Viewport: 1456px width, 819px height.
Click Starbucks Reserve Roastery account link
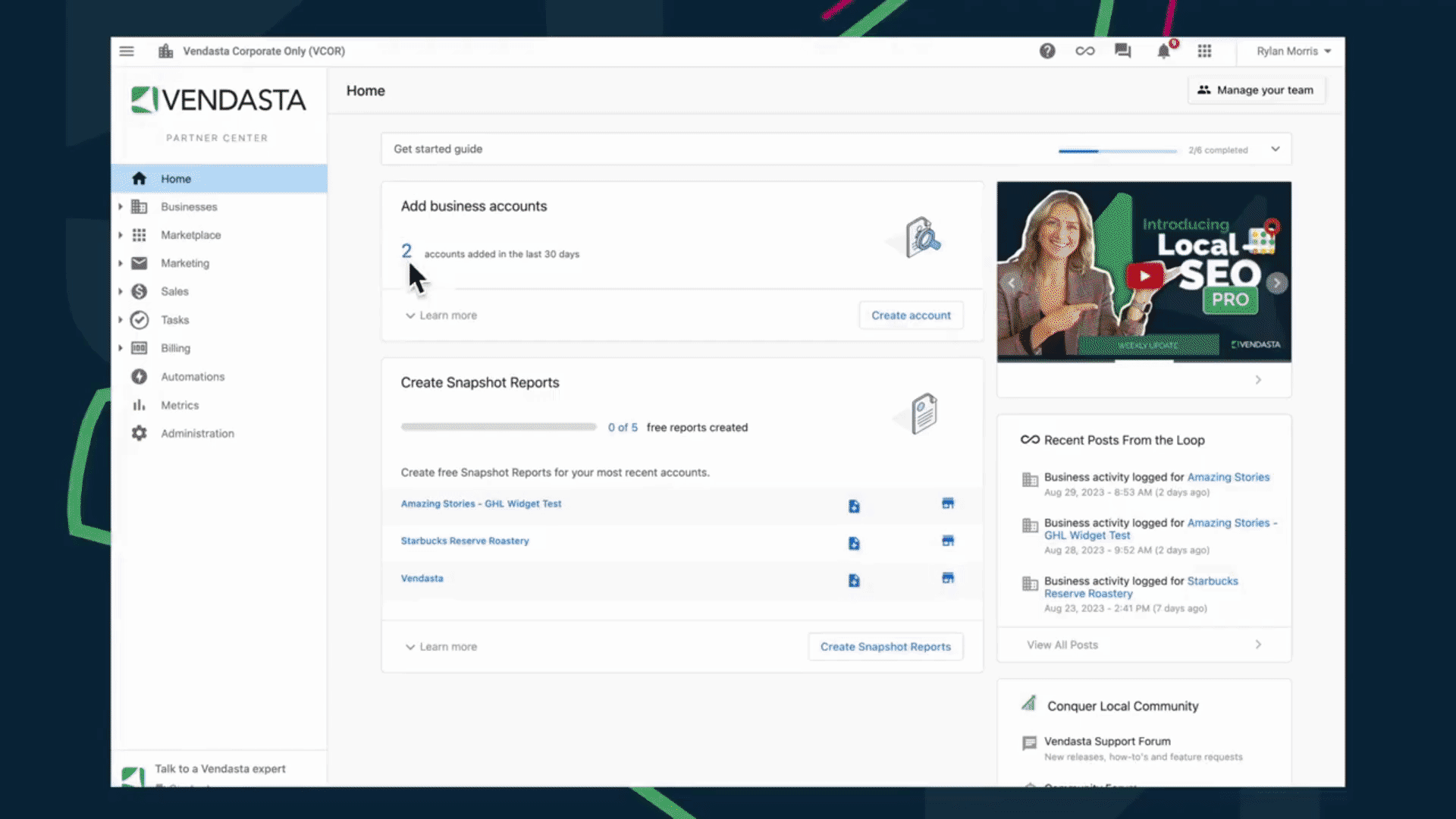click(464, 540)
